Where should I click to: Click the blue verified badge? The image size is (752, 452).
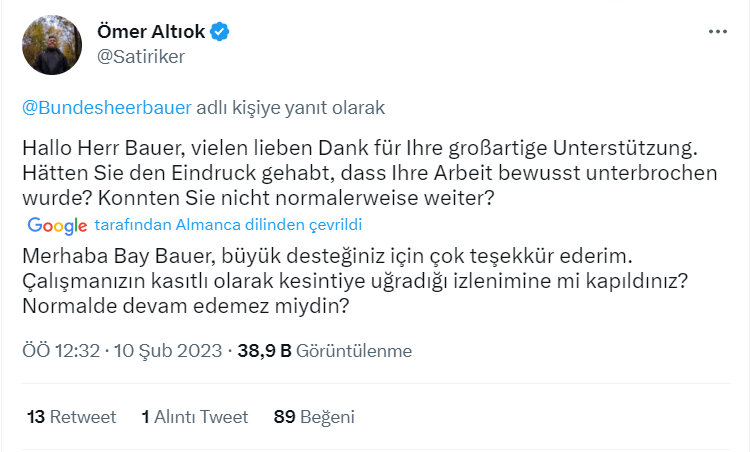tap(220, 32)
